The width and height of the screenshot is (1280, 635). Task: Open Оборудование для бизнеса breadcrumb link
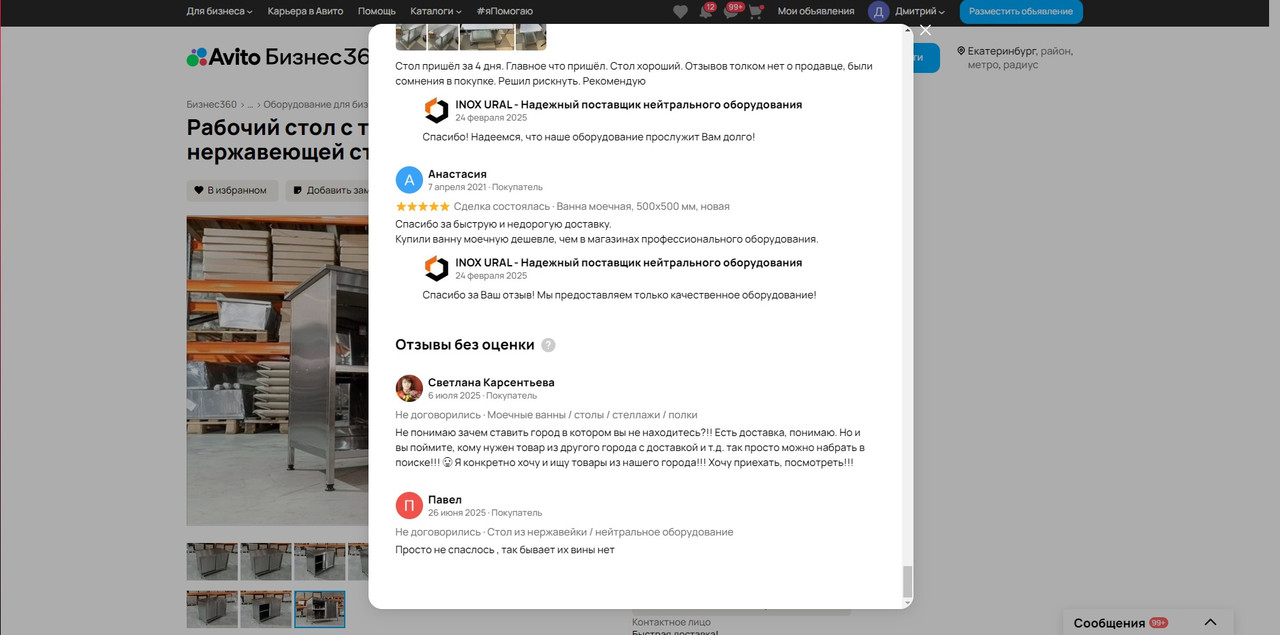coord(316,104)
